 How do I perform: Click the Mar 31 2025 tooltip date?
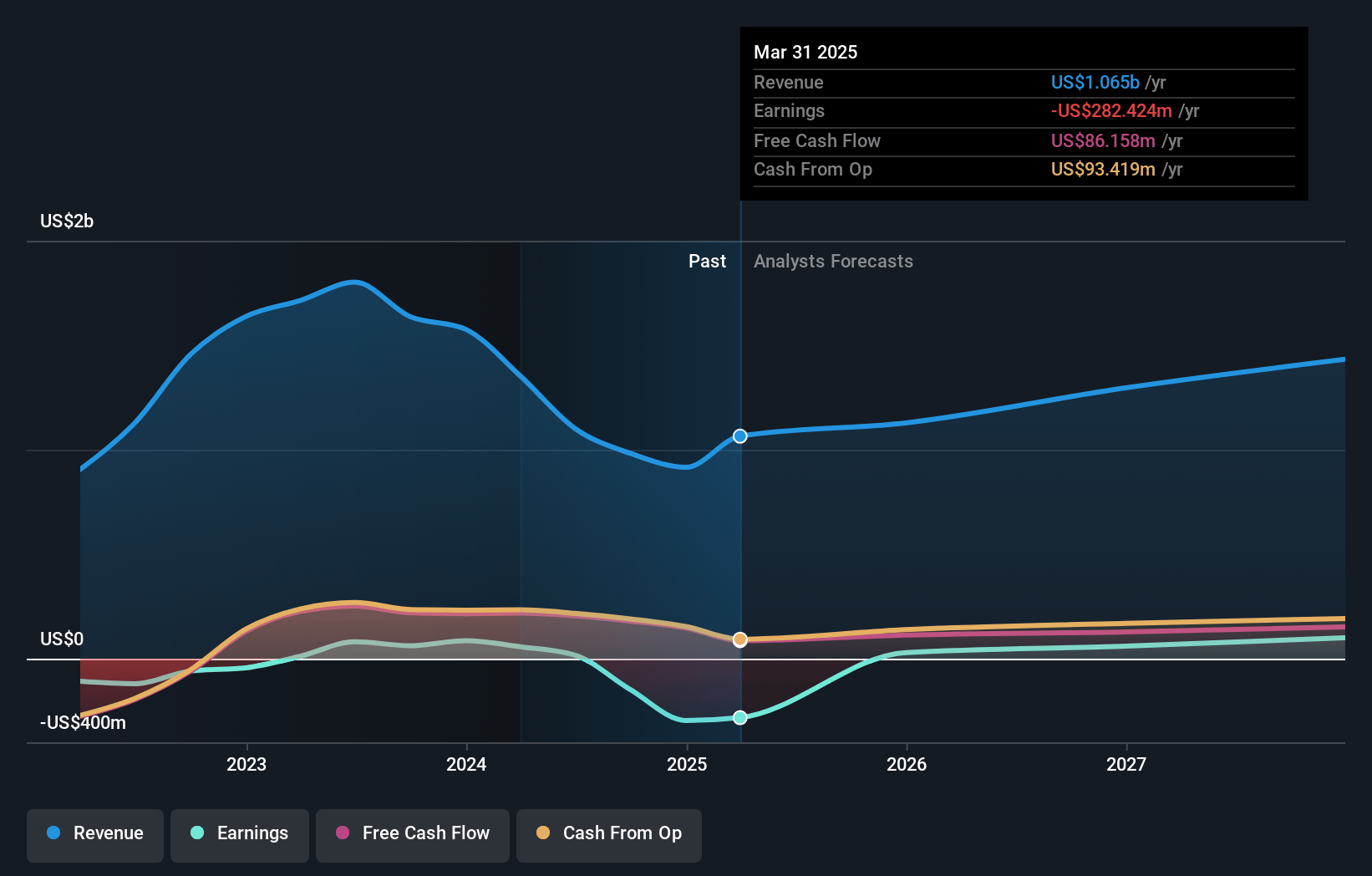coord(805,52)
